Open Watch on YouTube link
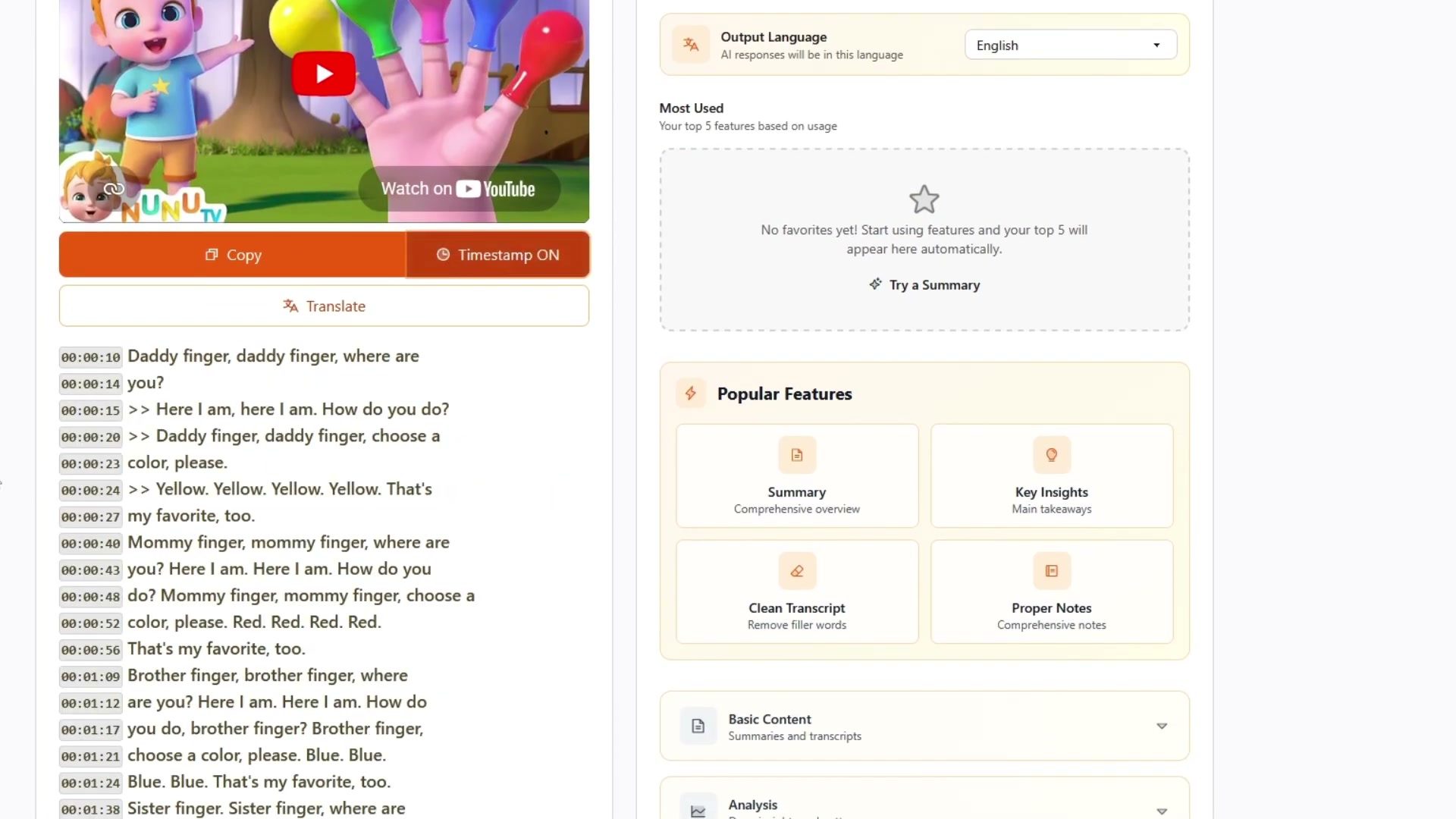The height and width of the screenshot is (819, 1456). (459, 189)
